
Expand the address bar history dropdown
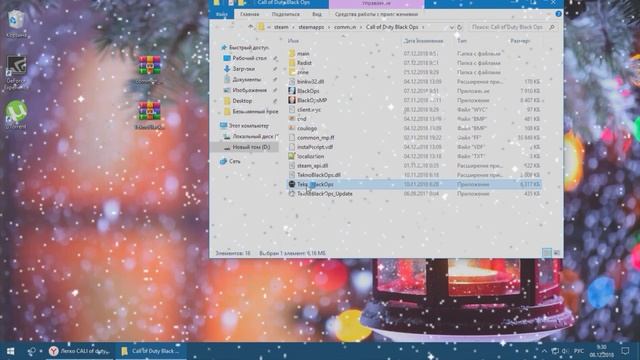point(452,27)
